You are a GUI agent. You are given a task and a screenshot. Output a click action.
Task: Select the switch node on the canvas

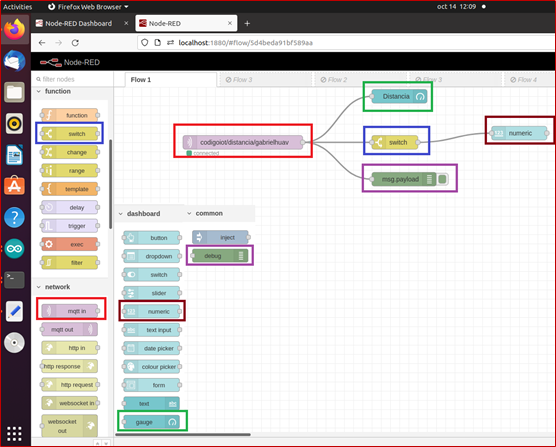pos(395,143)
